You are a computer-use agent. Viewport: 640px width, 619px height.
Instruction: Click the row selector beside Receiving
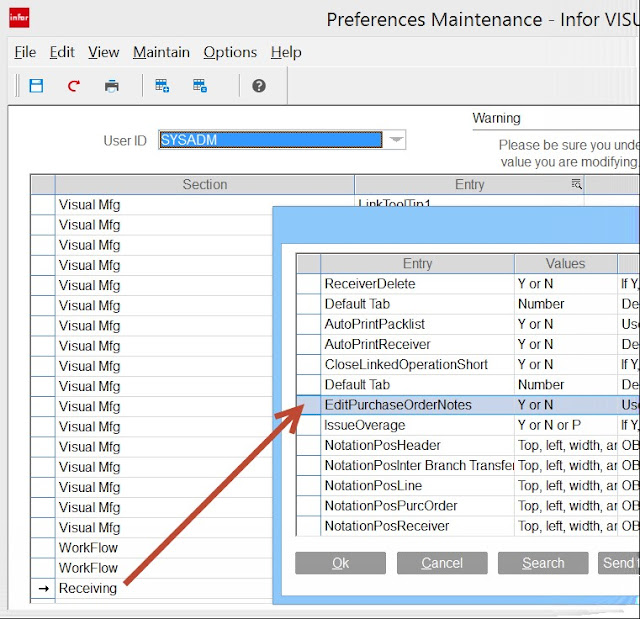pos(43,588)
